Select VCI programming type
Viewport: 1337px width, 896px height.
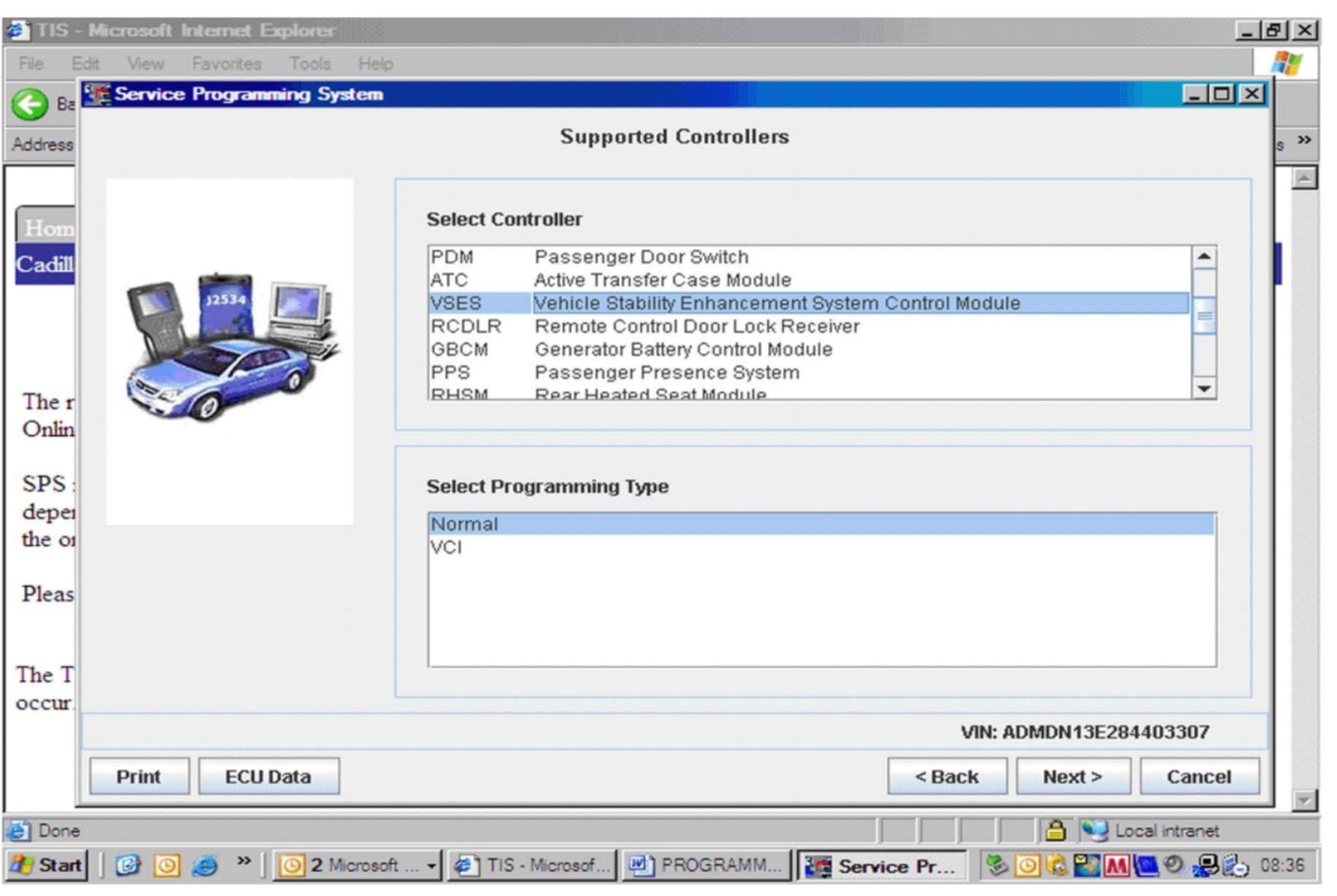coord(446,547)
